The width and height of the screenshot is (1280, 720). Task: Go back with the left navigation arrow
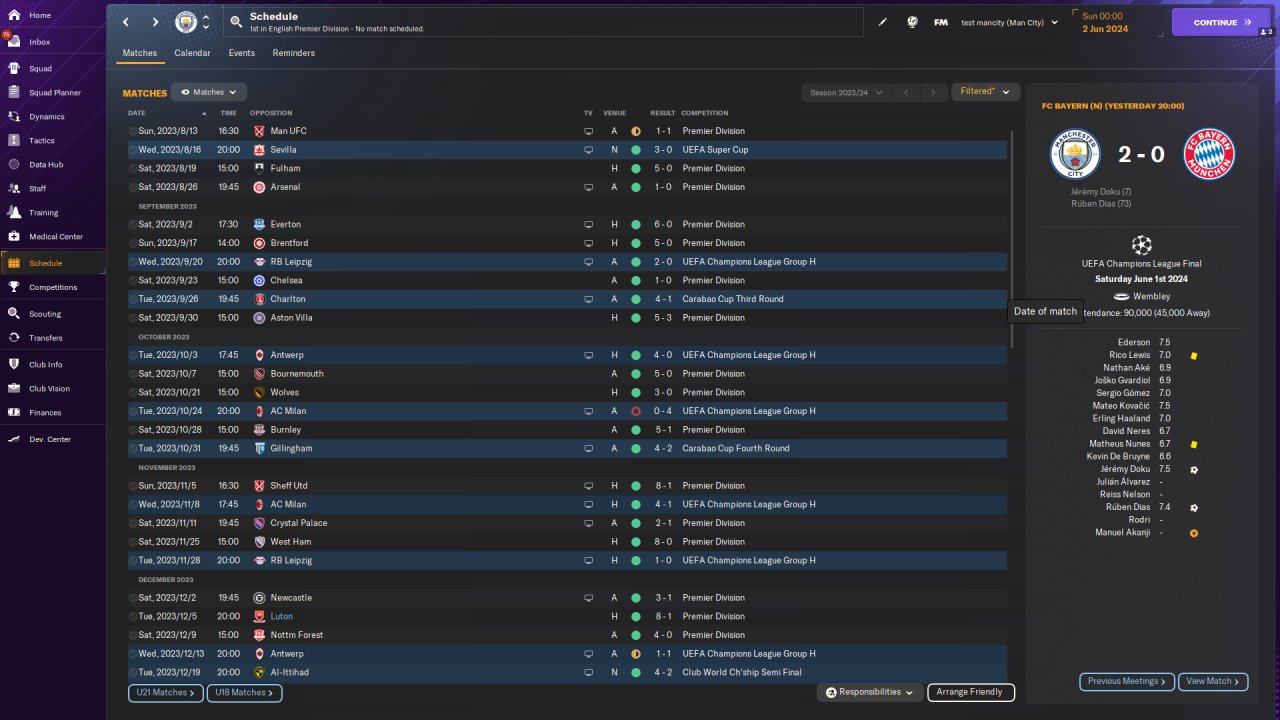click(x=126, y=22)
